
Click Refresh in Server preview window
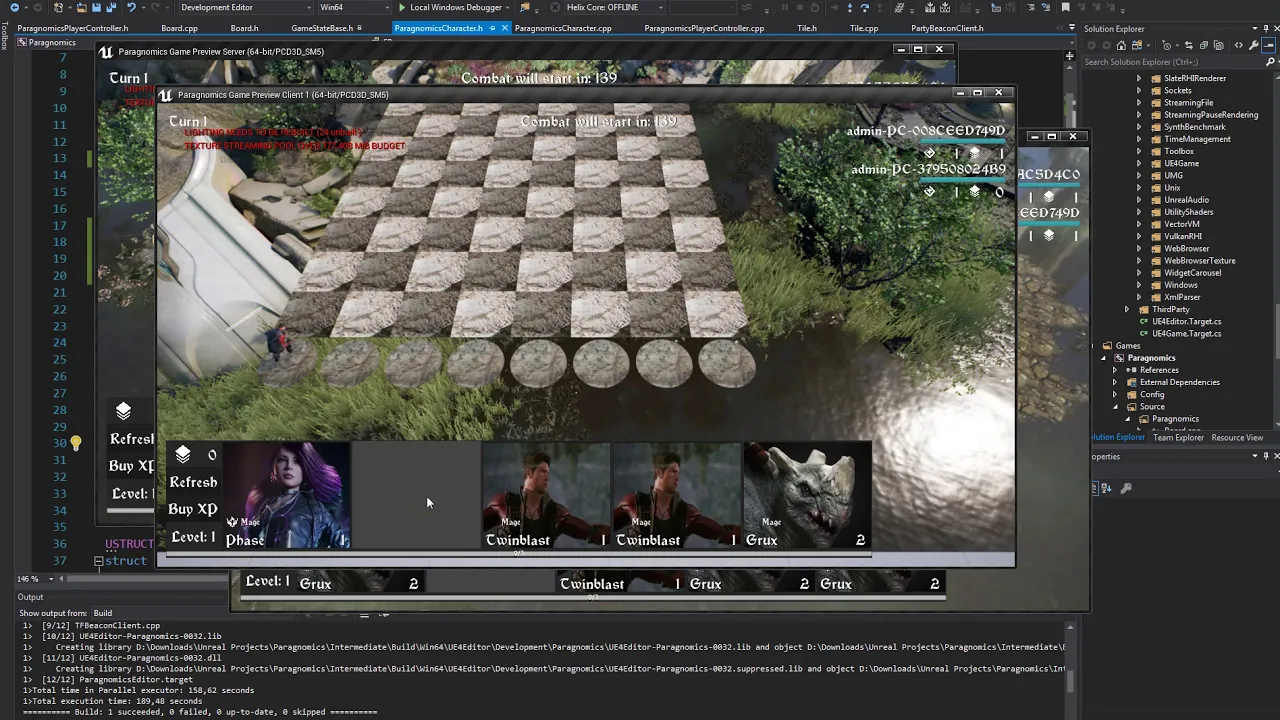132,439
